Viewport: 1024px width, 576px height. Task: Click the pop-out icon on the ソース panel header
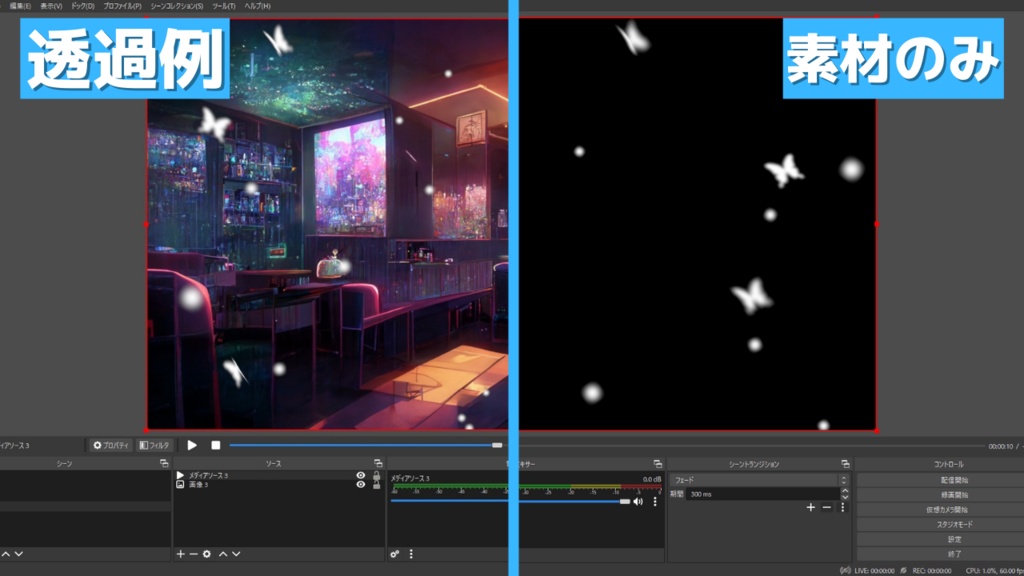pyautogui.click(x=378, y=463)
